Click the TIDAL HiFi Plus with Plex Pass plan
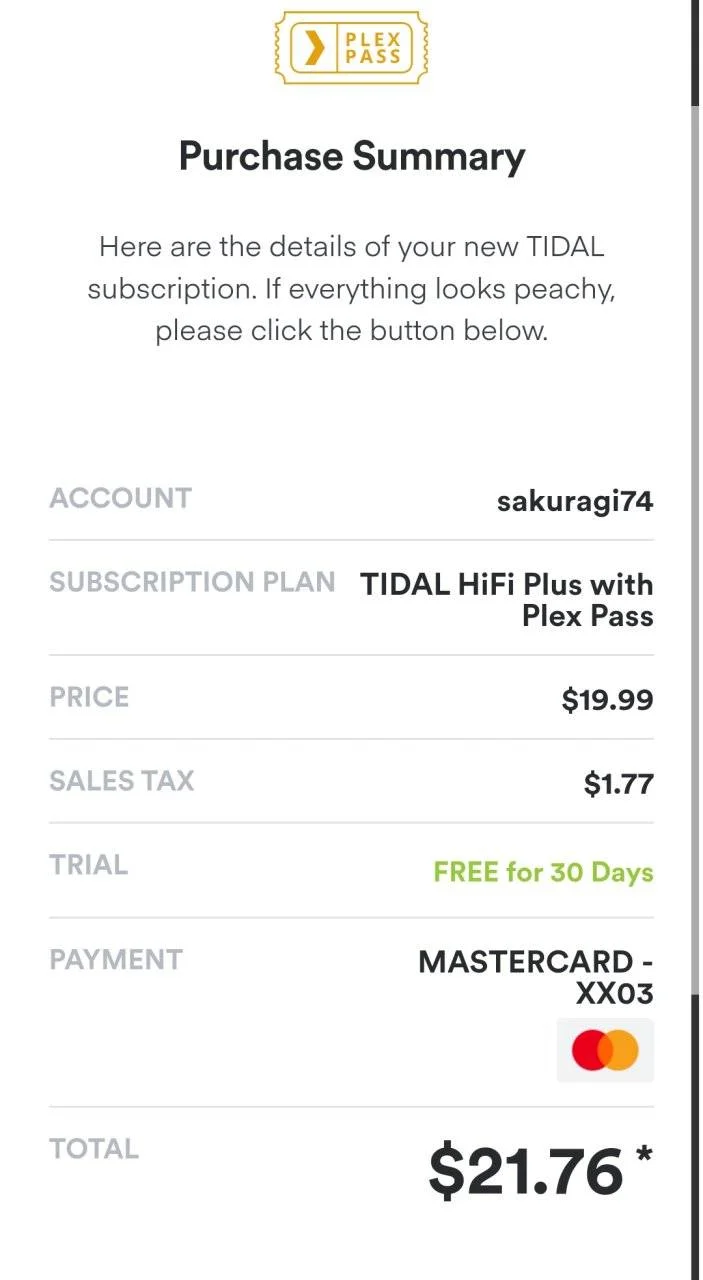The height and width of the screenshot is (1280, 703). pyautogui.click(x=507, y=599)
